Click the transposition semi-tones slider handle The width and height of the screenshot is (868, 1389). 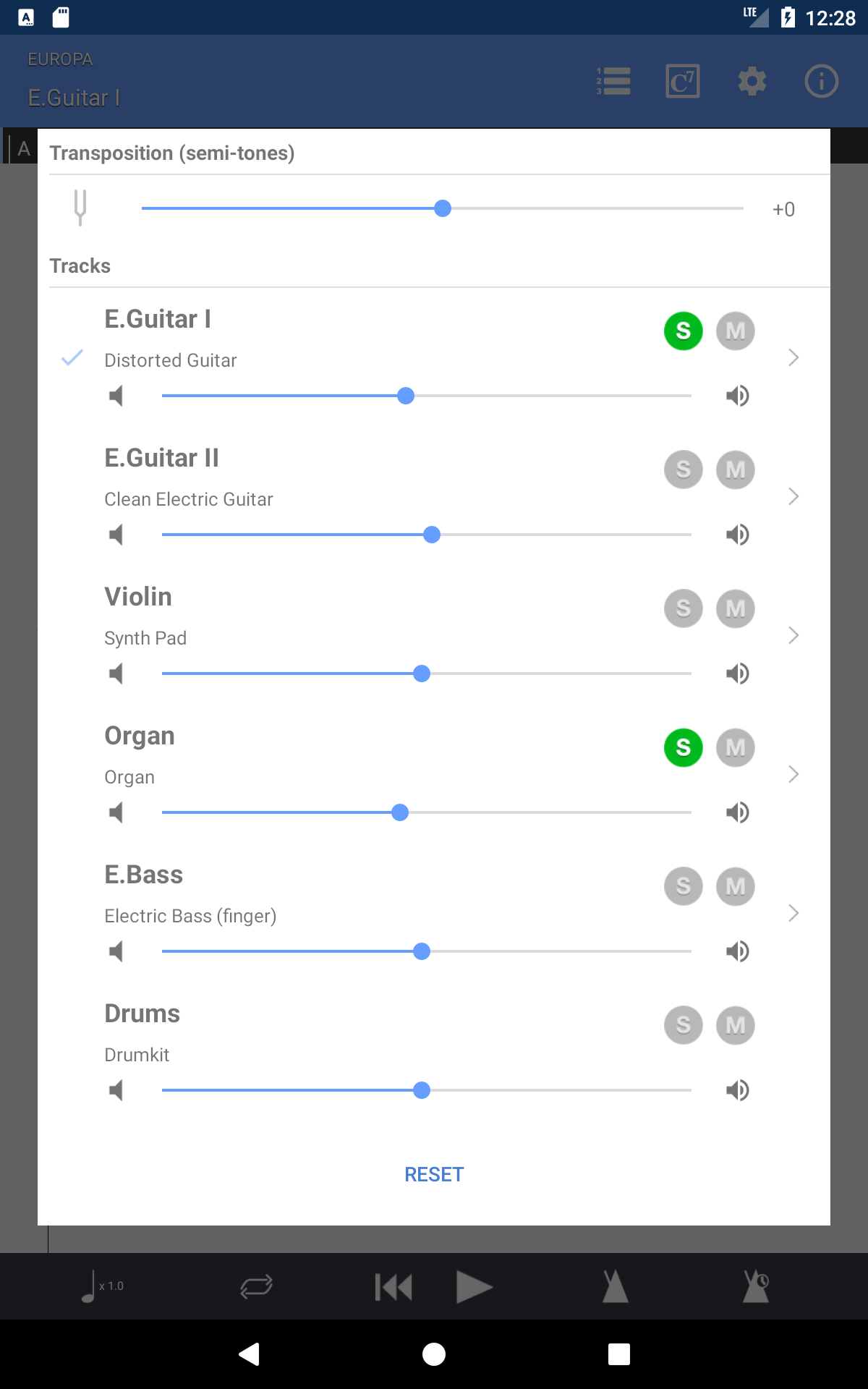443,208
